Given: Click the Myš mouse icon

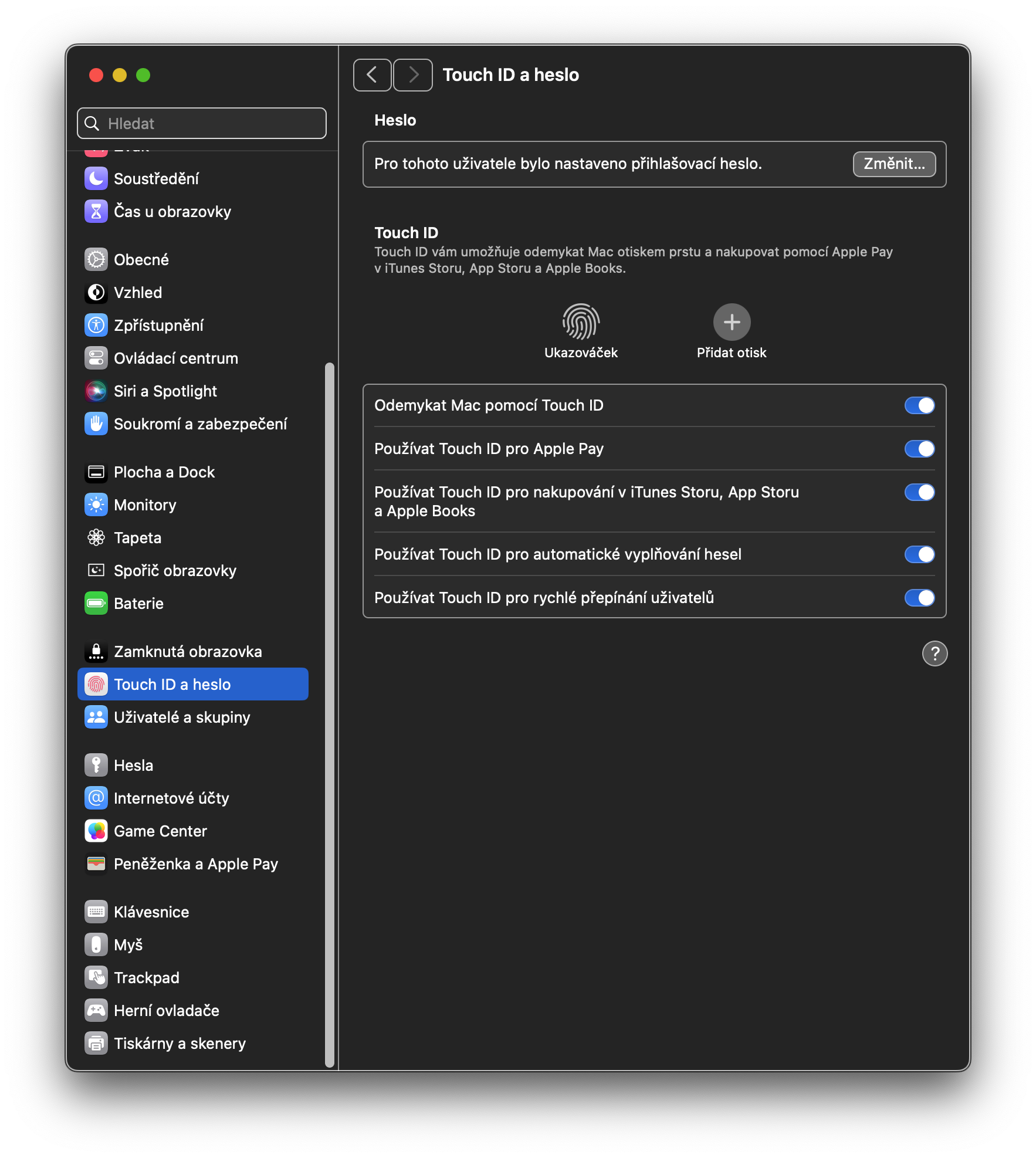Looking at the screenshot, I should coord(96,944).
